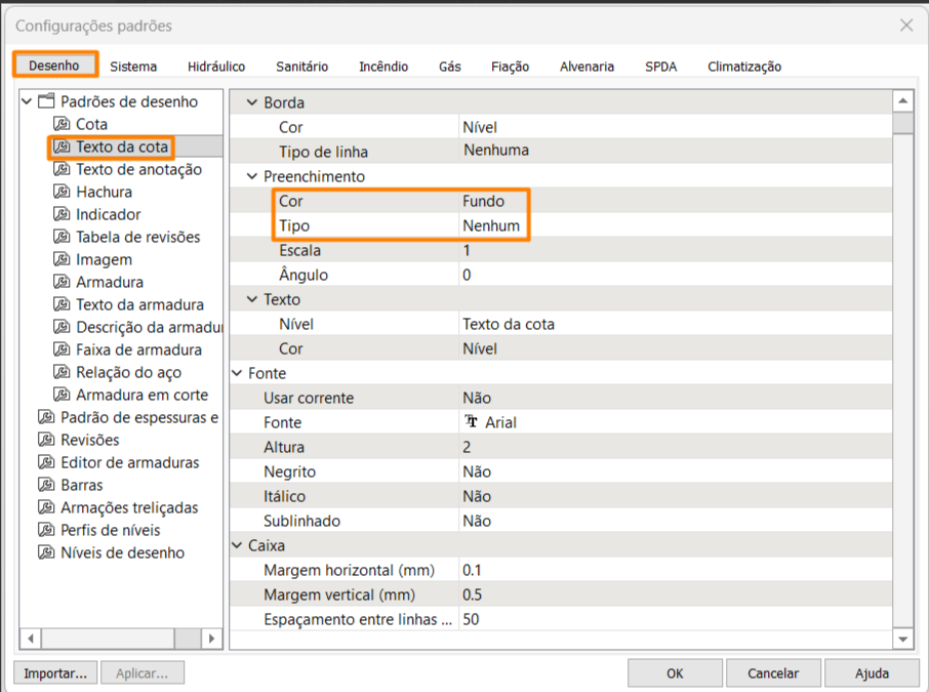Collapse the Padrões de desenho tree node
The image size is (929, 692).
26,102
